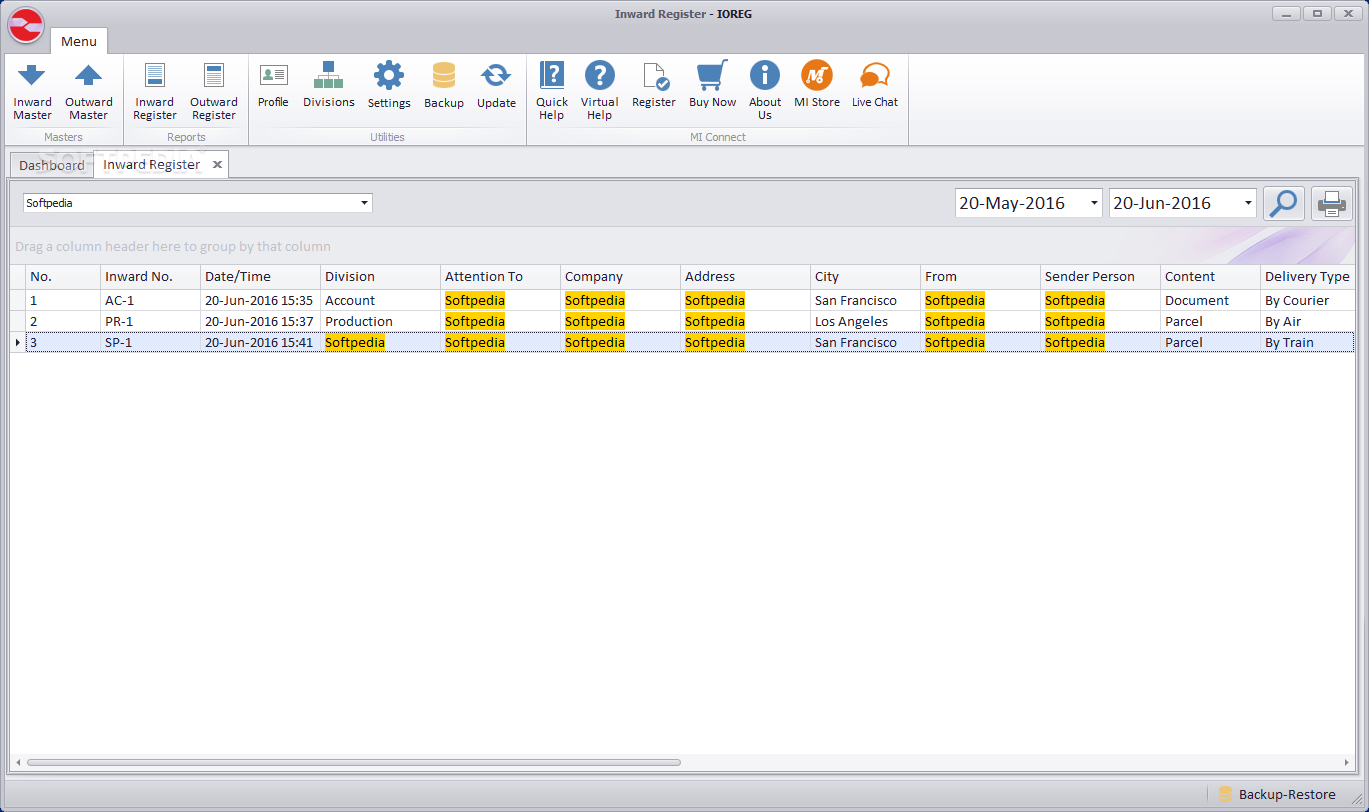Screen dimensions: 1369x812
Task: Open the Outward Register report
Action: point(214,91)
